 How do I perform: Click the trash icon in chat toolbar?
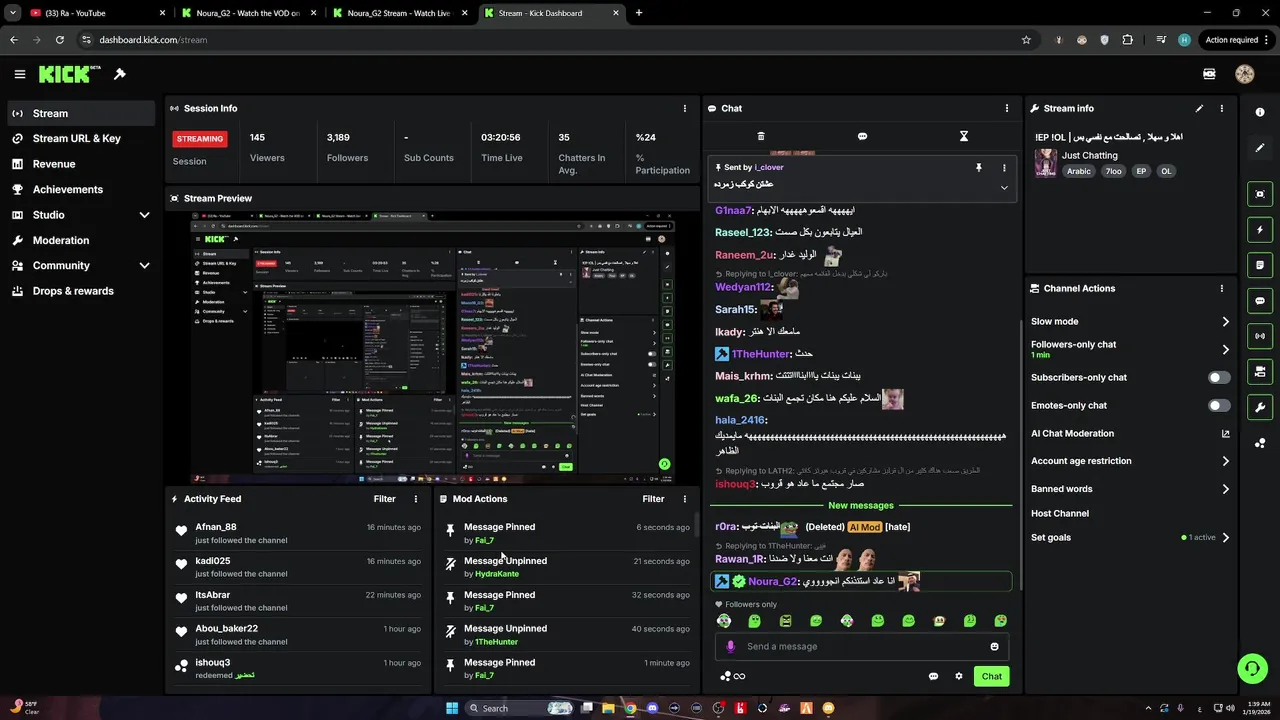tap(761, 136)
